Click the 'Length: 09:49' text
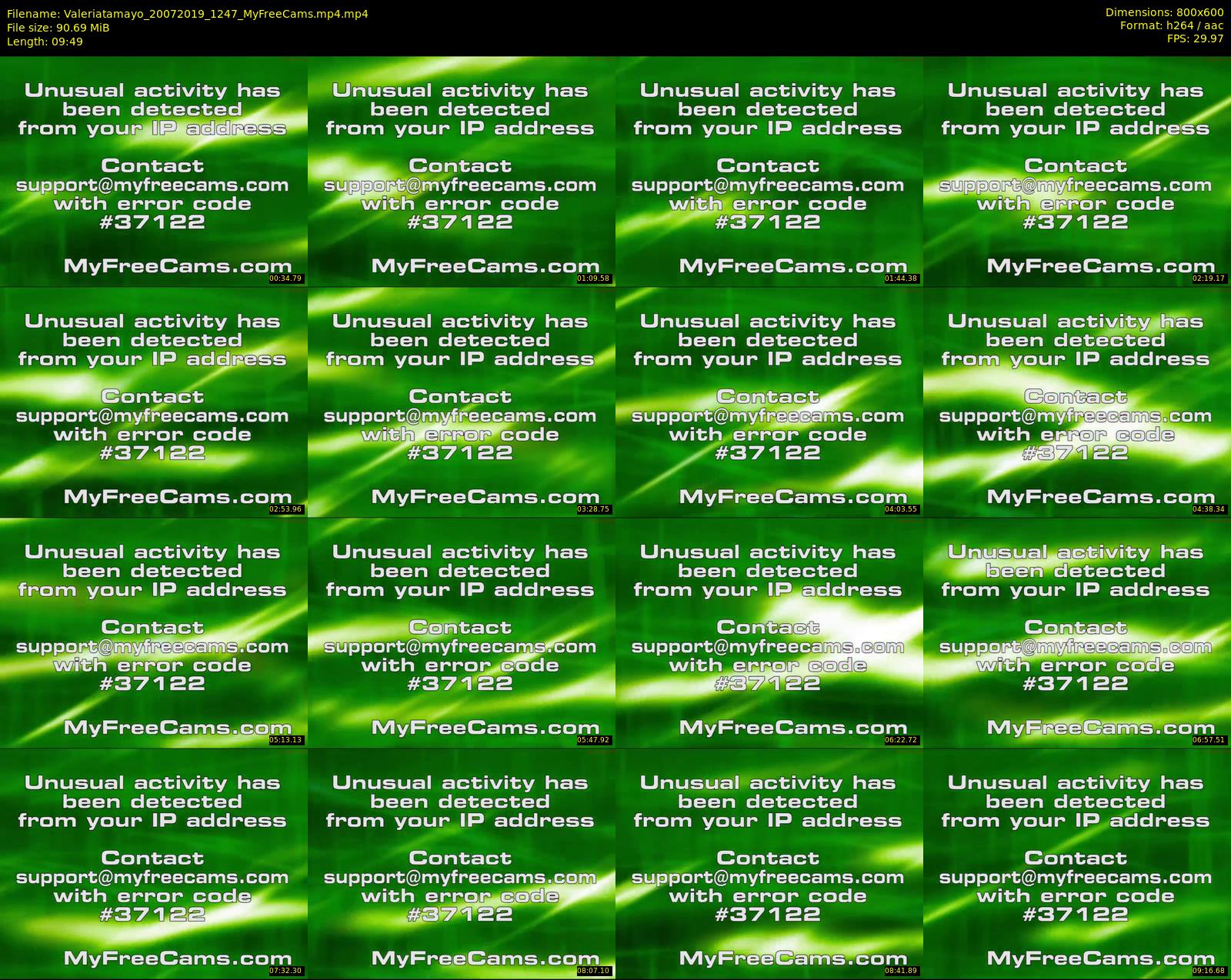The width and height of the screenshot is (1231, 980). (x=45, y=42)
